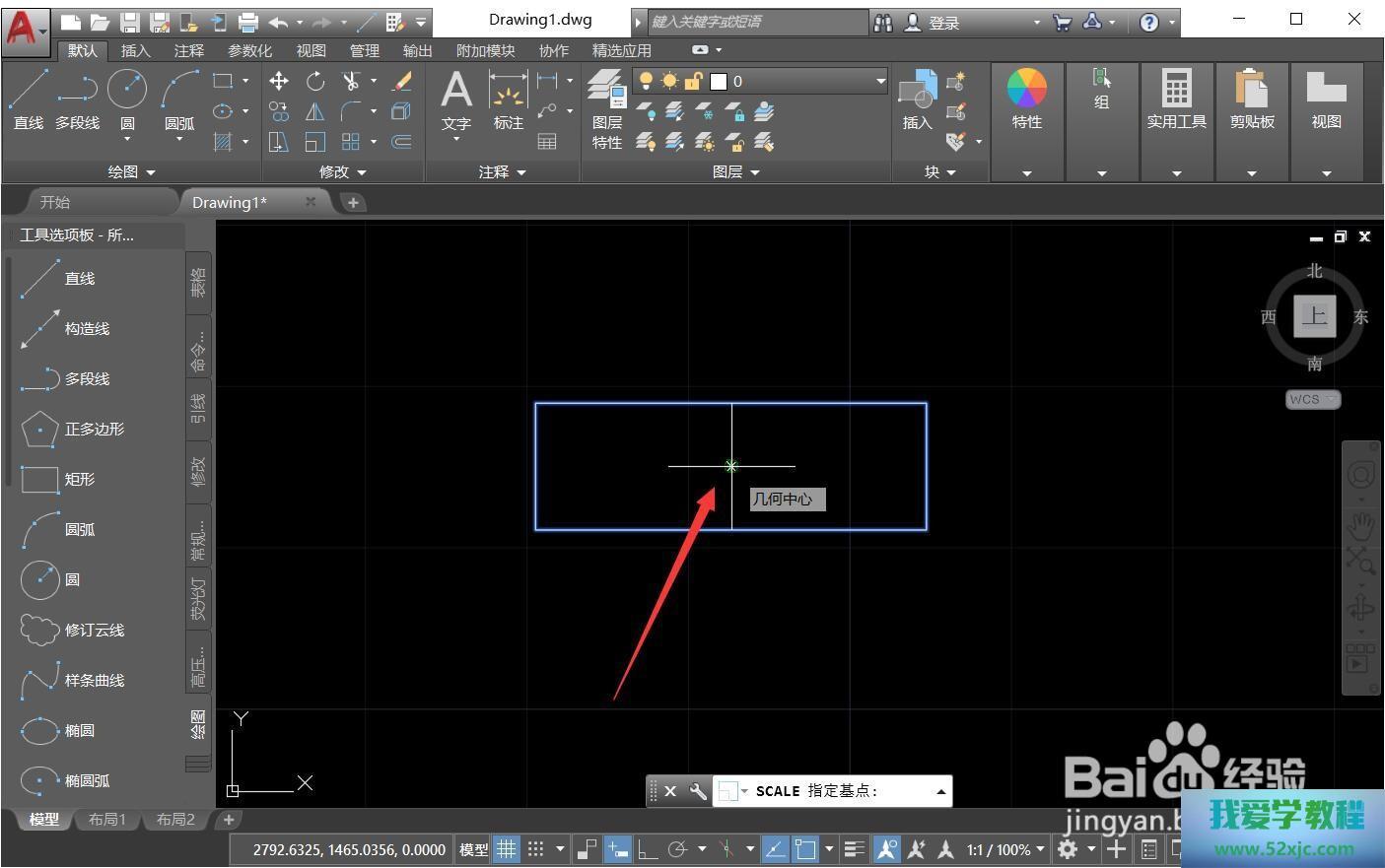The width and height of the screenshot is (1385, 868).
Task: Open 图层特性 (Layer Properties) manager
Action: [x=607, y=108]
